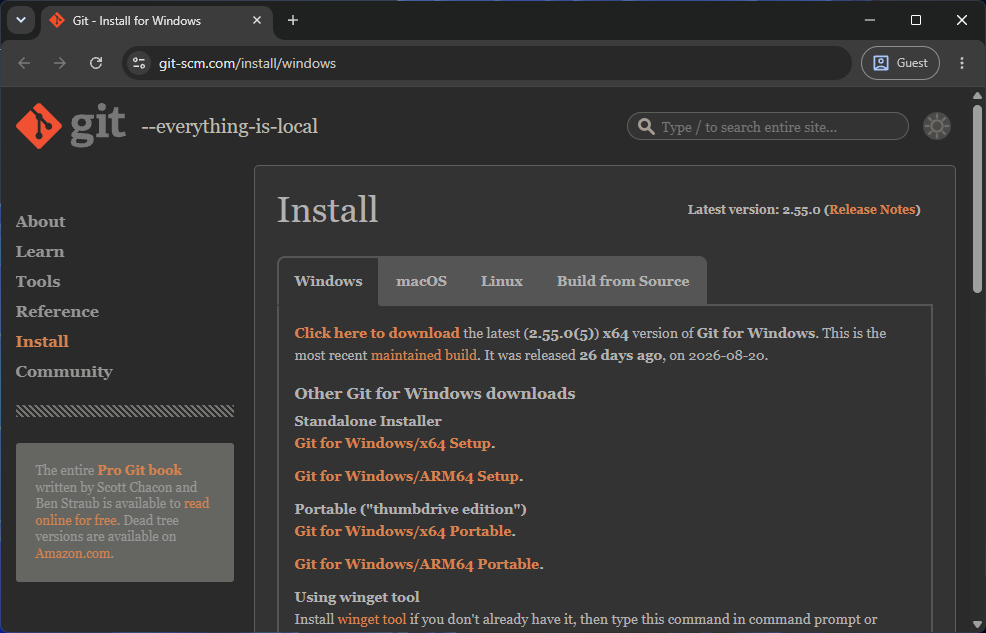Click the 'Click here to download' link
Screen dimensions: 986x633
[377, 333]
